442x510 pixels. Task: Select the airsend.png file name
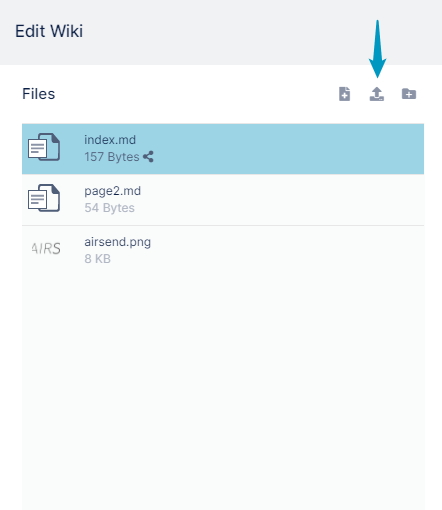pyautogui.click(x=117, y=242)
